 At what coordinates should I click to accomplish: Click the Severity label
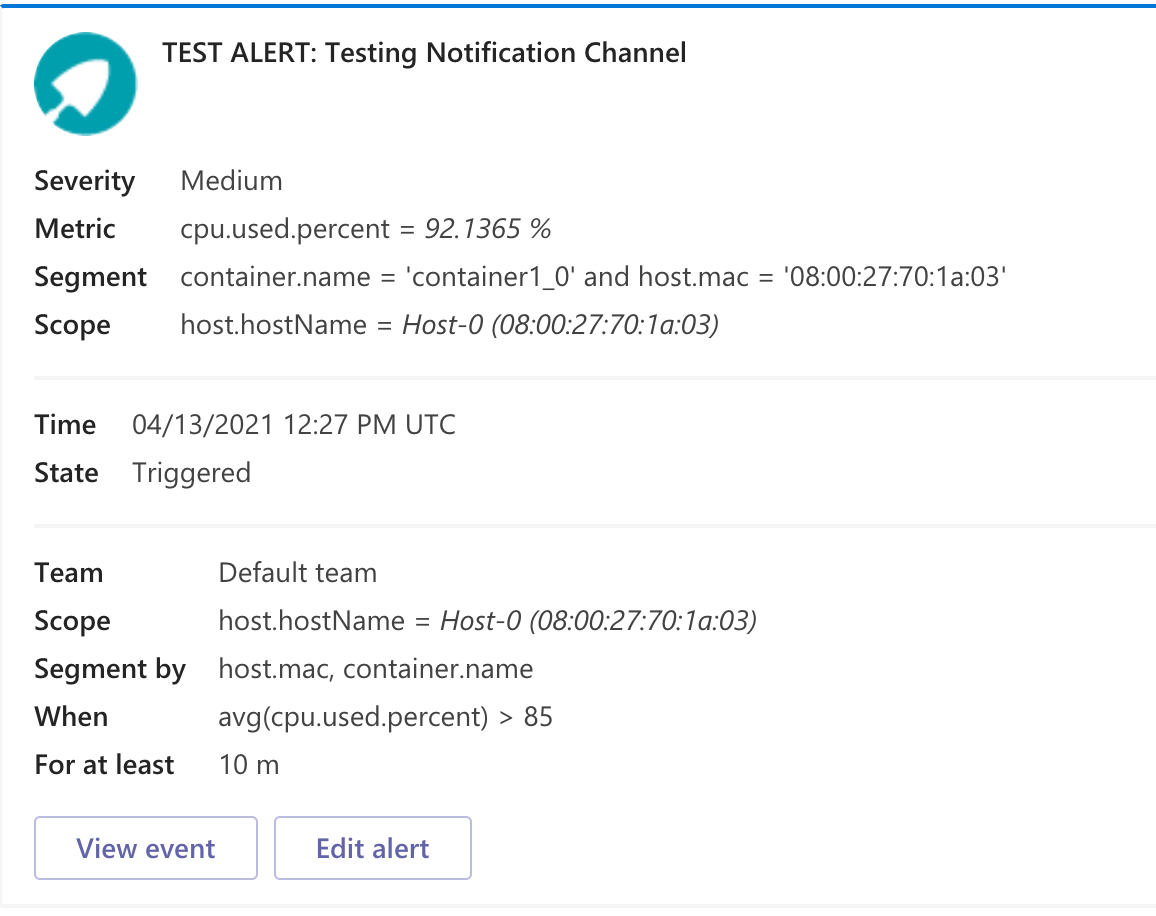click(85, 181)
